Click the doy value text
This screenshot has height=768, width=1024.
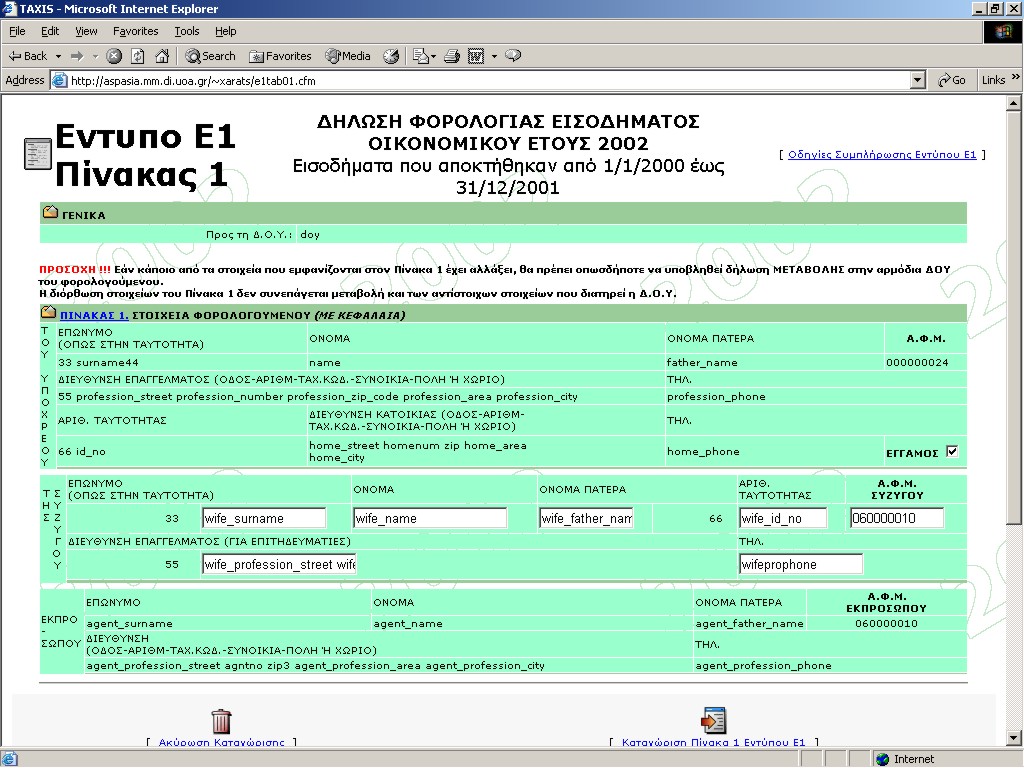pyautogui.click(x=310, y=234)
